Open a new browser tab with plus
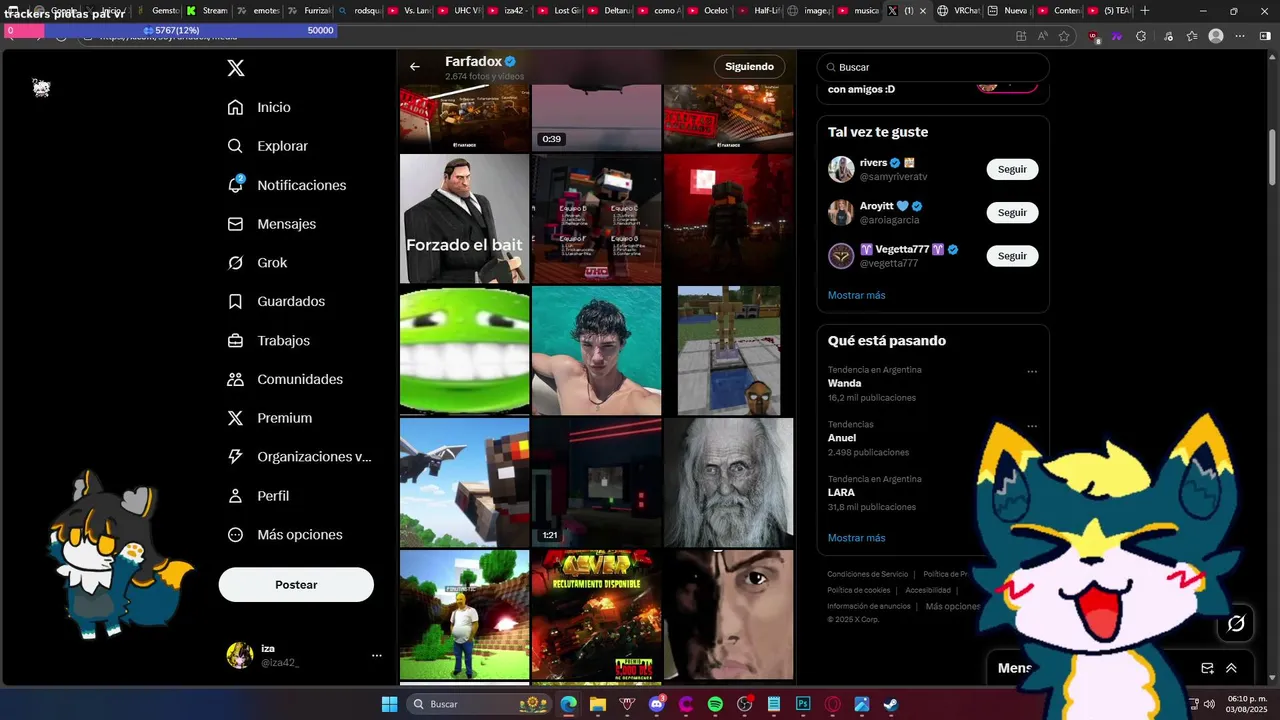The height and width of the screenshot is (720, 1280). (x=1145, y=11)
